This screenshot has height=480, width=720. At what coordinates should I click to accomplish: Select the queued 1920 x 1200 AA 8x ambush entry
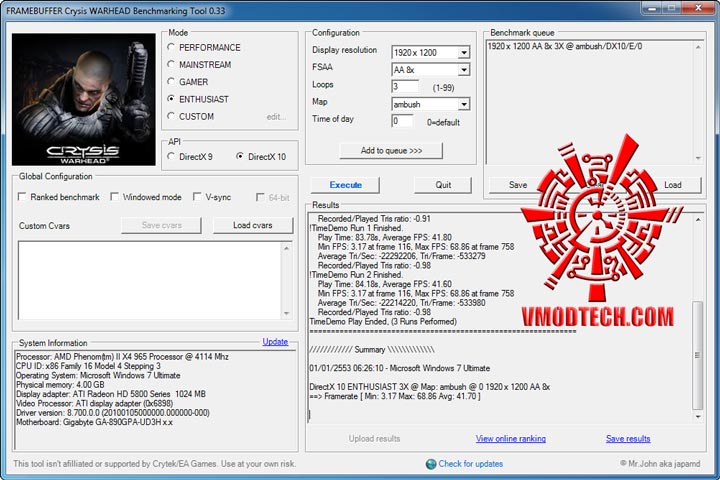click(565, 46)
